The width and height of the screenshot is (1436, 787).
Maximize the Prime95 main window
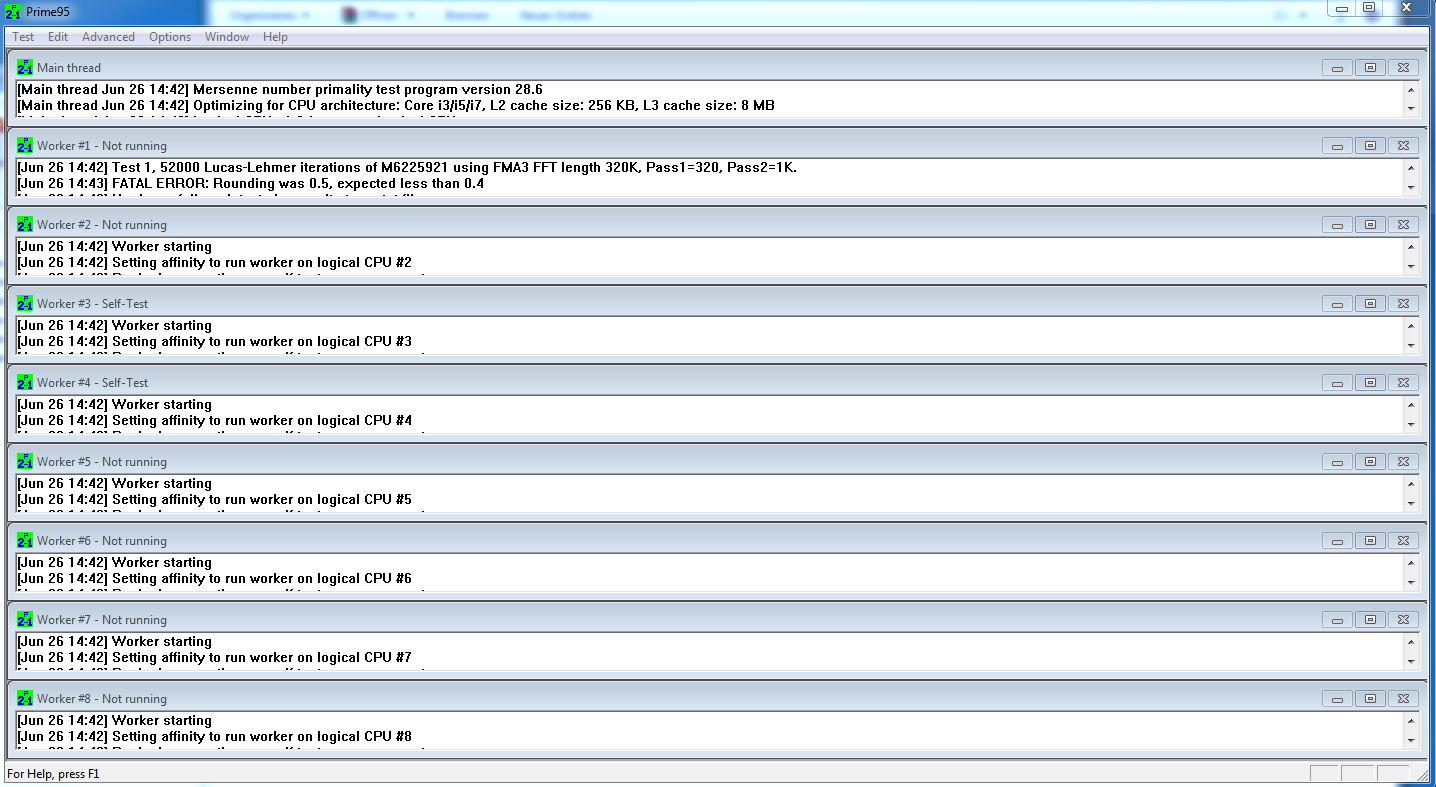click(1369, 8)
